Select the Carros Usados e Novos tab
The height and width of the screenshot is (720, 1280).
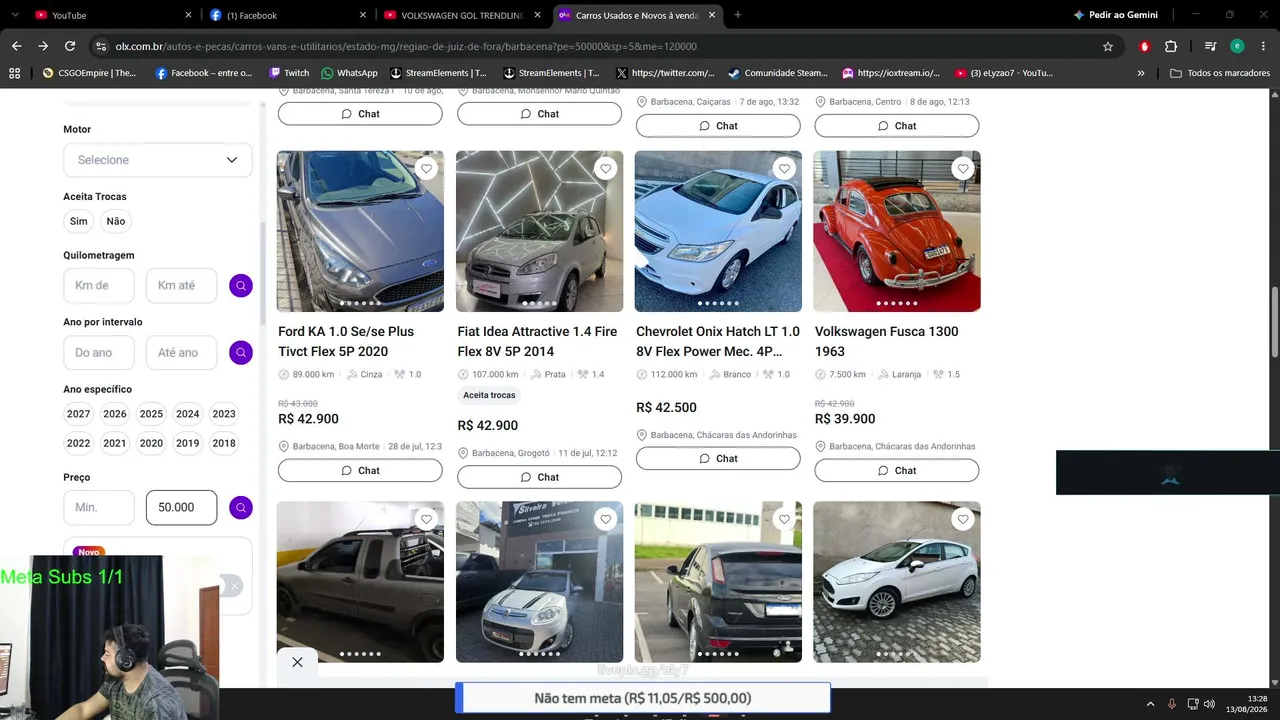[638, 15]
